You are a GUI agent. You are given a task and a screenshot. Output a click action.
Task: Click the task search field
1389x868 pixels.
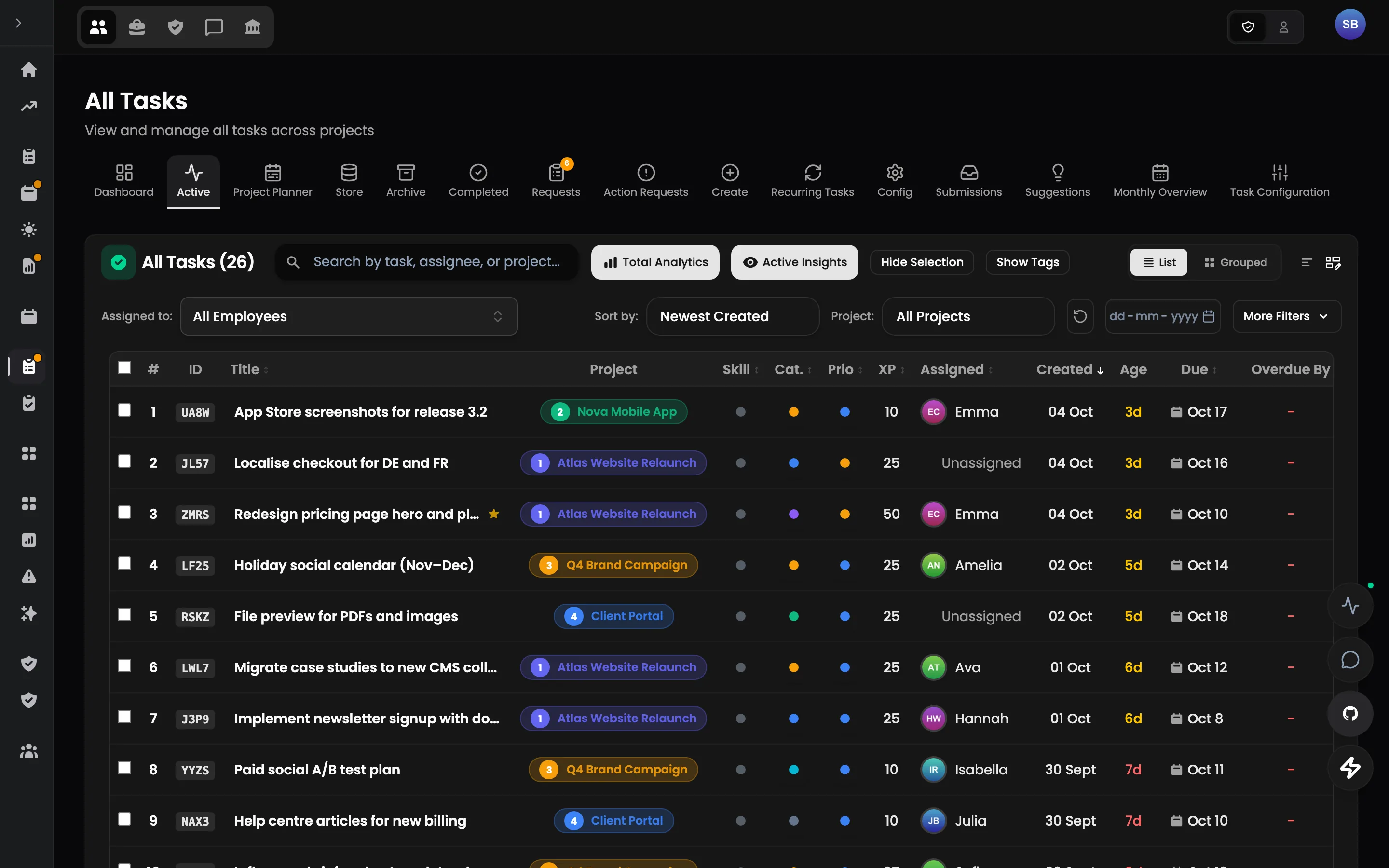[427, 262]
